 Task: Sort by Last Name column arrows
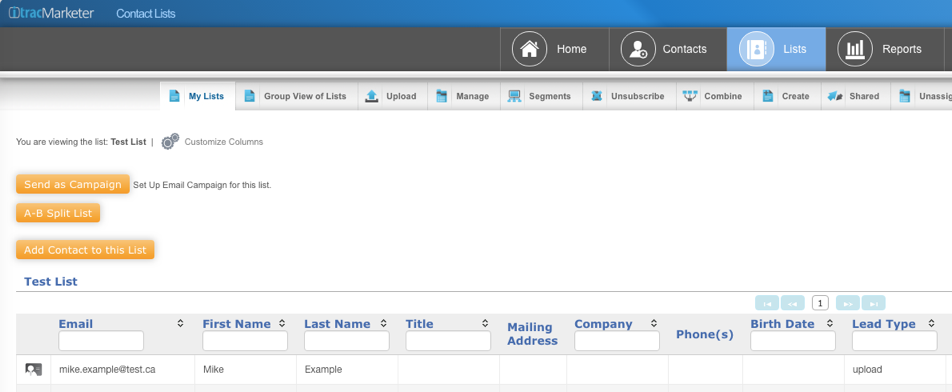[x=383, y=323]
